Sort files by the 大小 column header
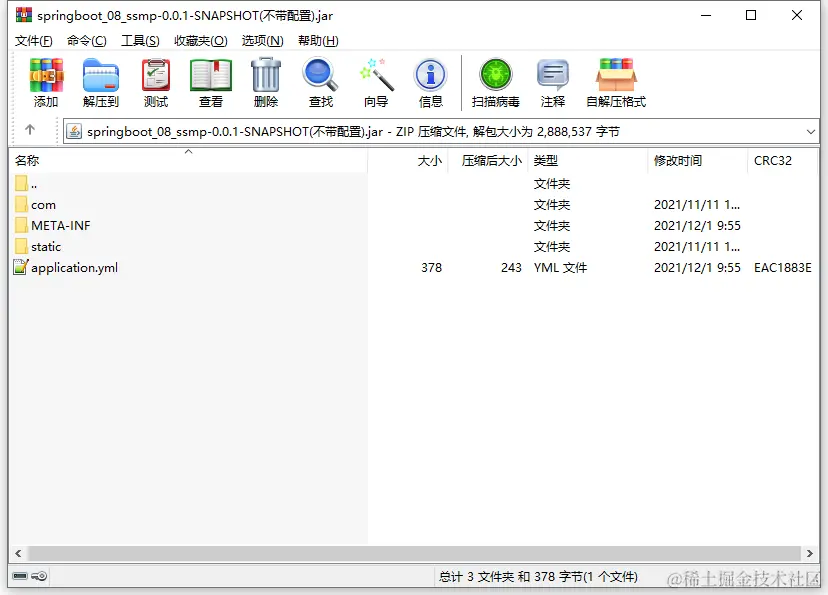828x595 pixels. click(430, 160)
